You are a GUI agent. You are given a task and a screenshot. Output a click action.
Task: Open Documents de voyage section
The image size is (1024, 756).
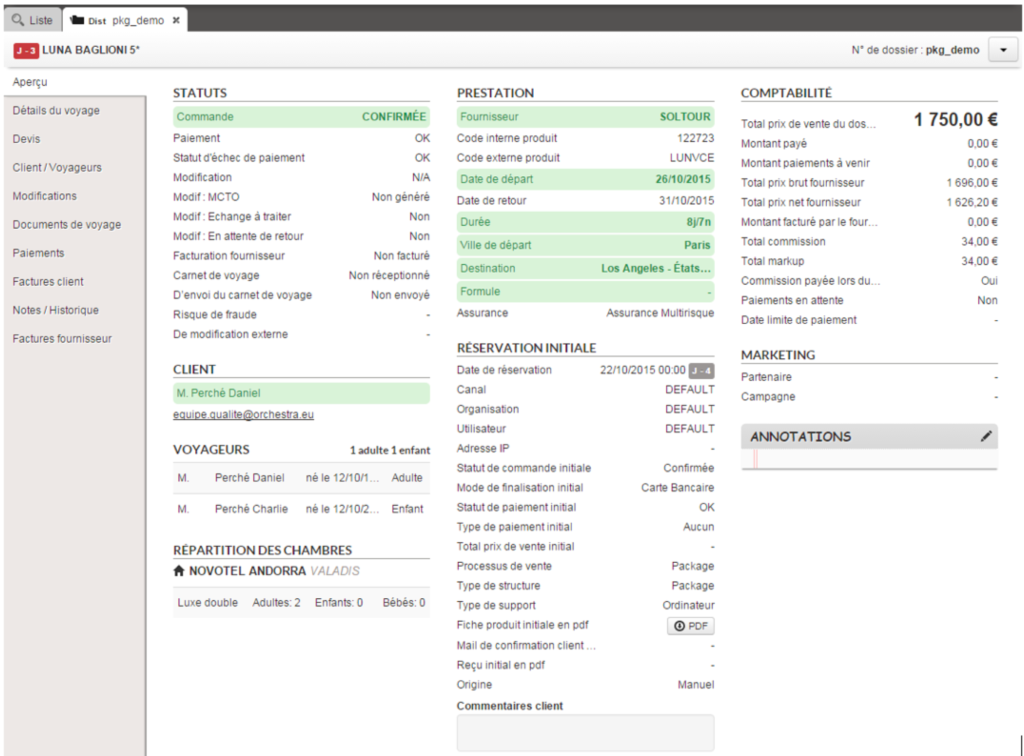pos(67,225)
